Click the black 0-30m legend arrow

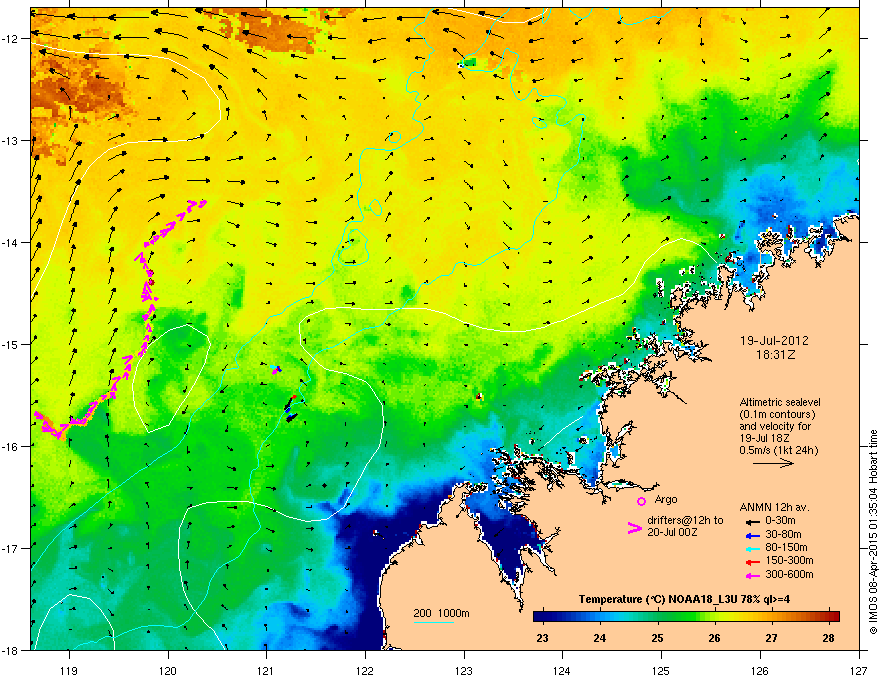tap(753, 521)
